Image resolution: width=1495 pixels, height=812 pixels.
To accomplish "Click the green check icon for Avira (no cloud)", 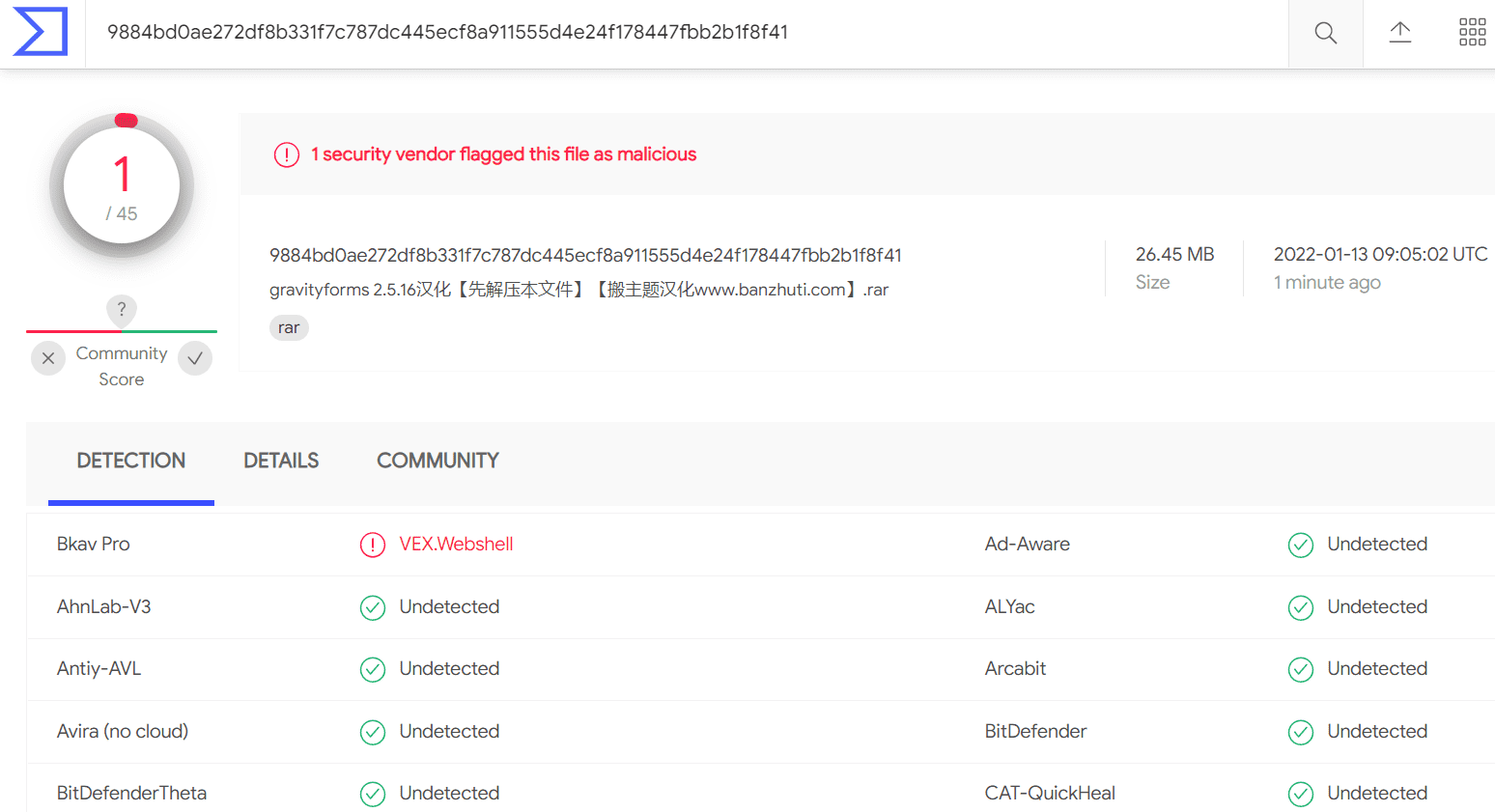I will pyautogui.click(x=373, y=732).
